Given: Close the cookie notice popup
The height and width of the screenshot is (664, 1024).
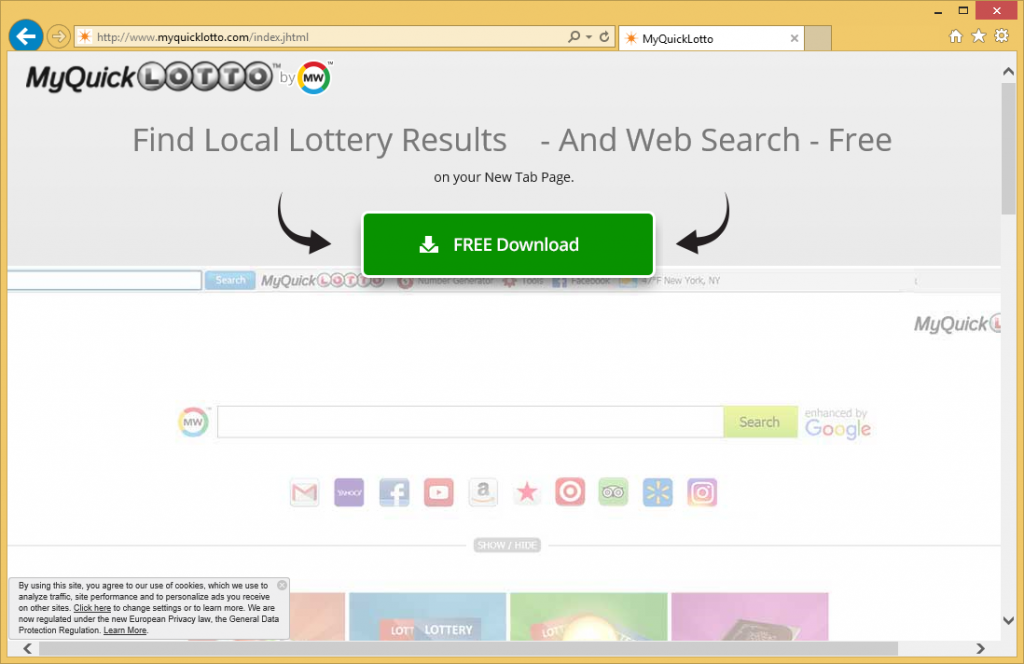Looking at the screenshot, I should pos(282,585).
